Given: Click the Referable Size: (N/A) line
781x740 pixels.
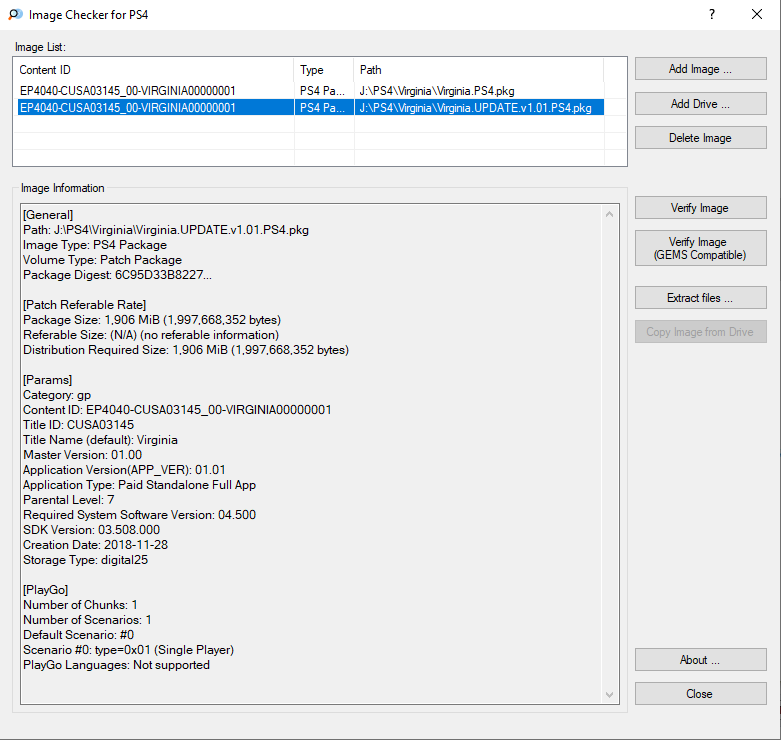Looking at the screenshot, I should pos(151,335).
